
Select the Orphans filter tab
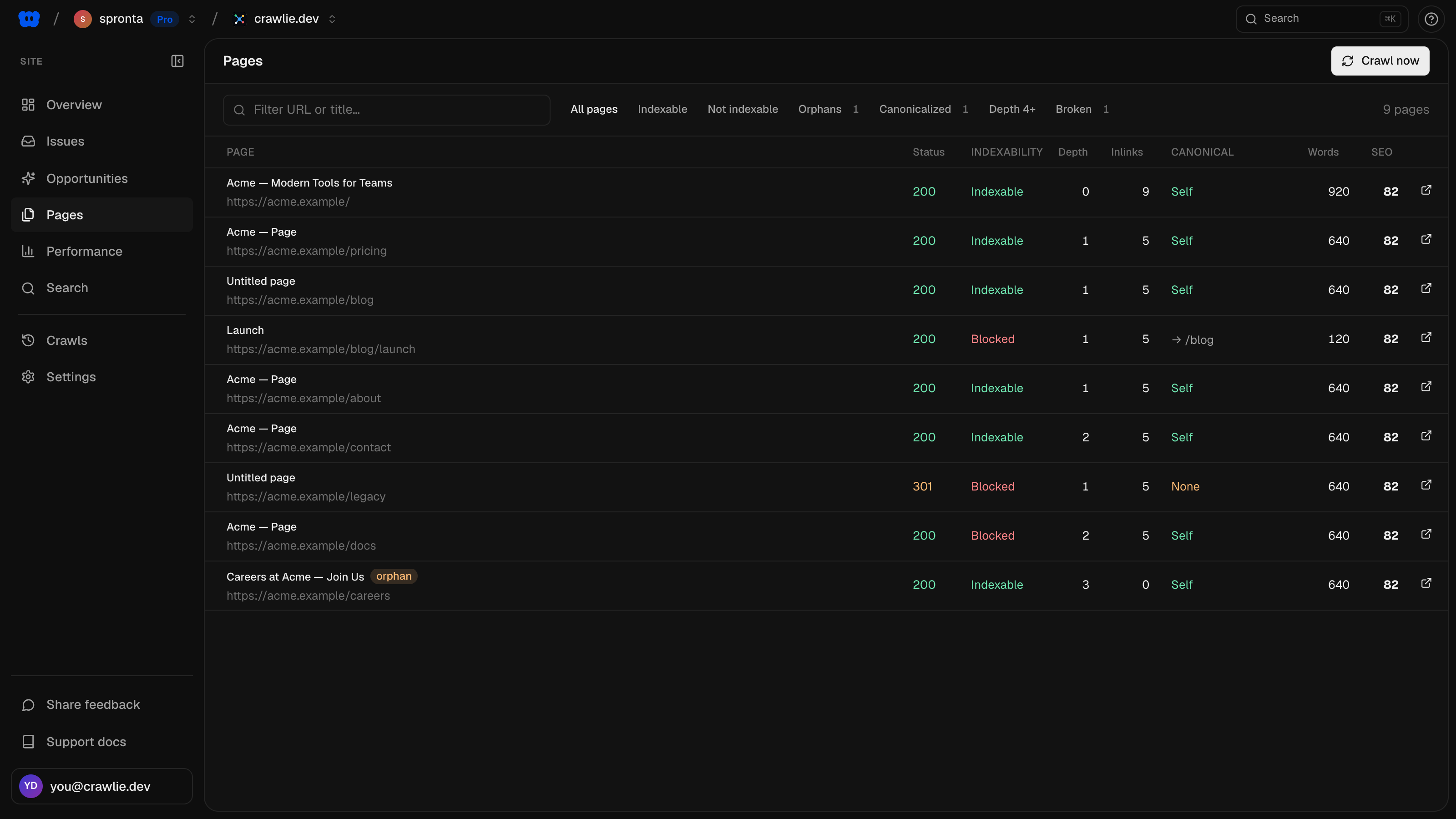coord(828,109)
